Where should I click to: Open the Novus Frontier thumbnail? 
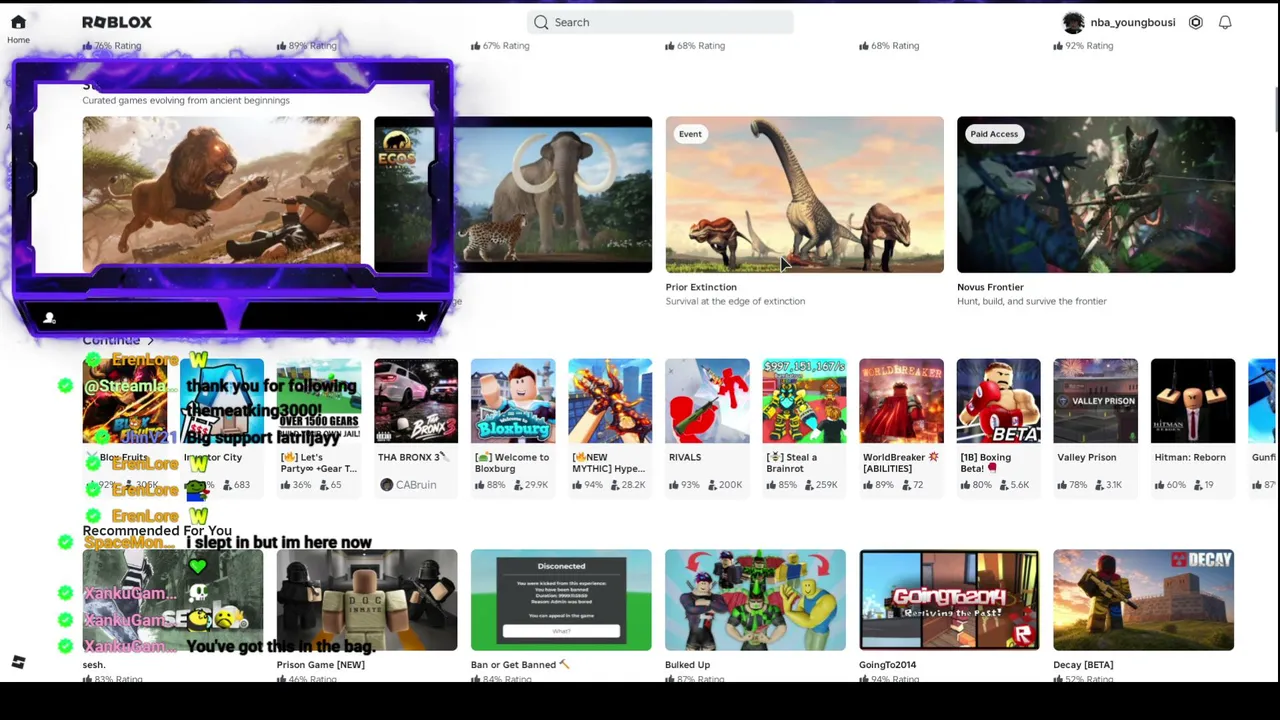1096,194
